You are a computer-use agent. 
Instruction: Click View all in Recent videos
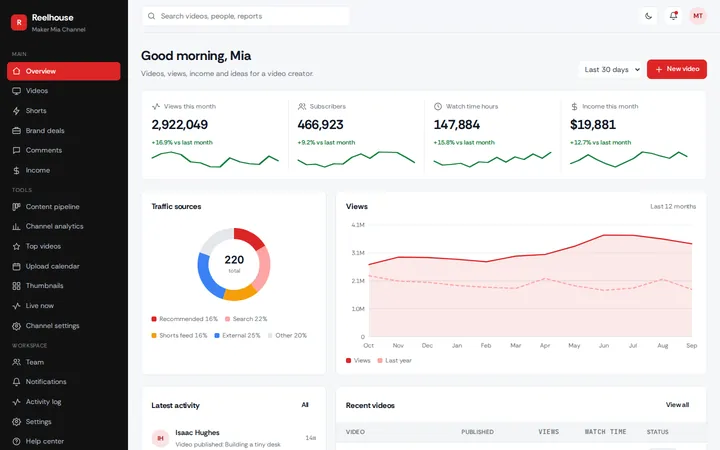(x=677, y=405)
